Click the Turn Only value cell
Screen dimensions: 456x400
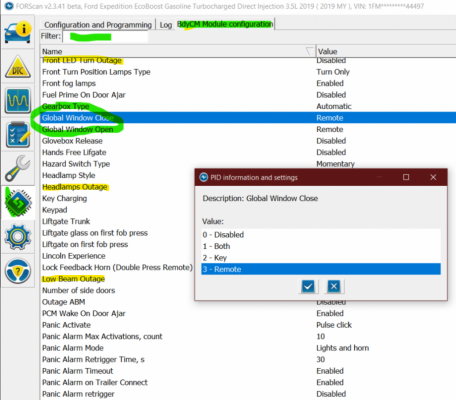[333, 72]
